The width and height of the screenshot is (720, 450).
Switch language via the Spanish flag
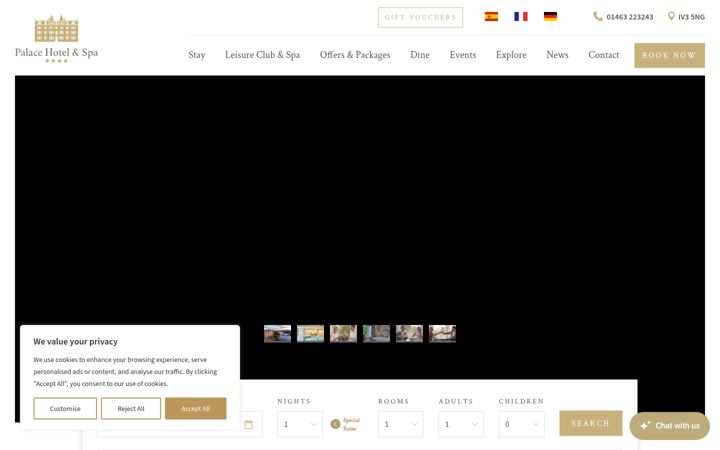click(491, 17)
